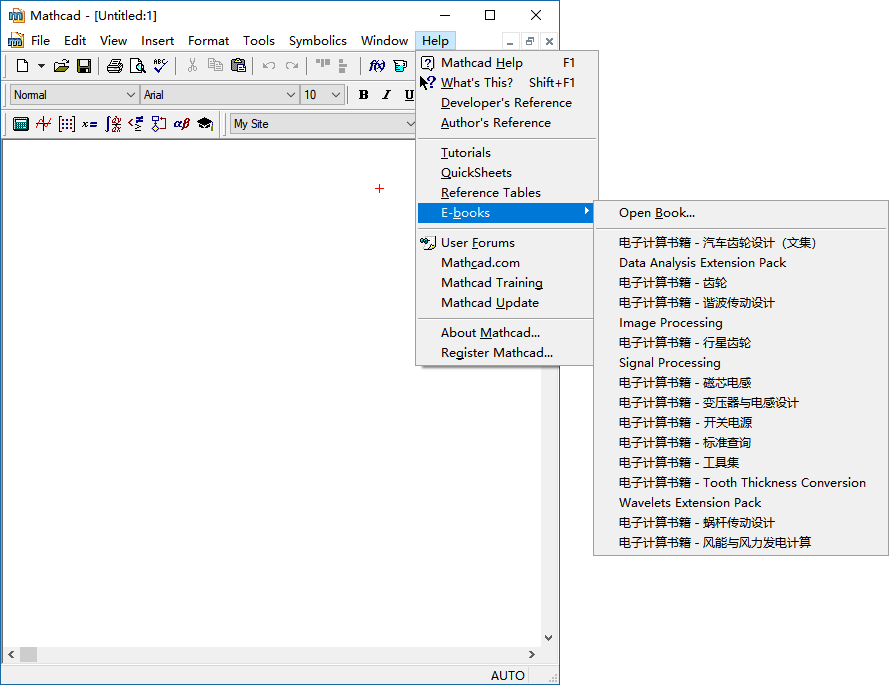889x685 pixels.
Task: Click the Cut scissors icon
Action: point(192,66)
